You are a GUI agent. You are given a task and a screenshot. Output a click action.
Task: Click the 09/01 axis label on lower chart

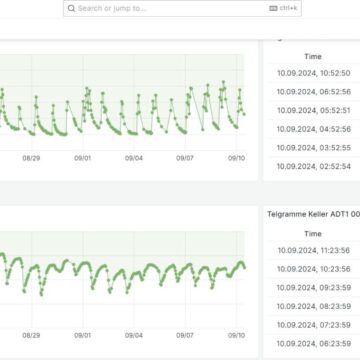tap(83, 335)
